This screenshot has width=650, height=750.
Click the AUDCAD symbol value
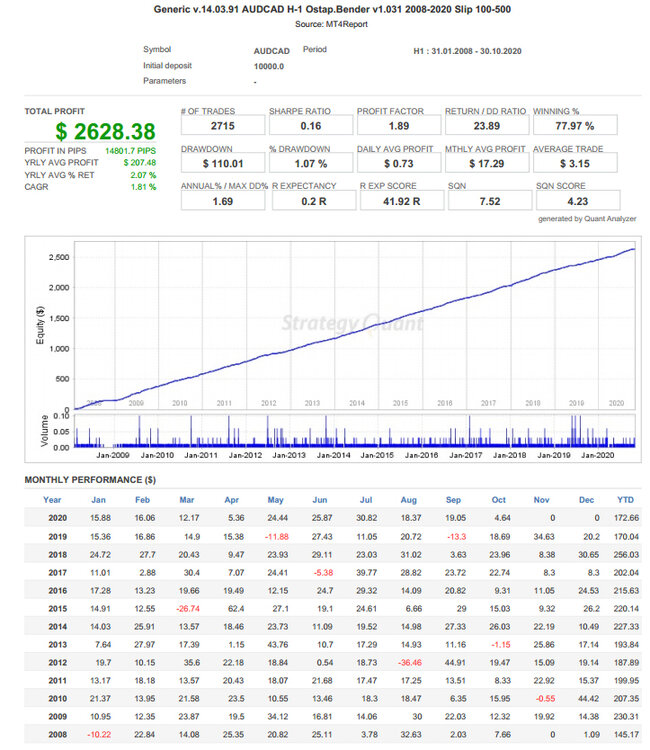[272, 51]
